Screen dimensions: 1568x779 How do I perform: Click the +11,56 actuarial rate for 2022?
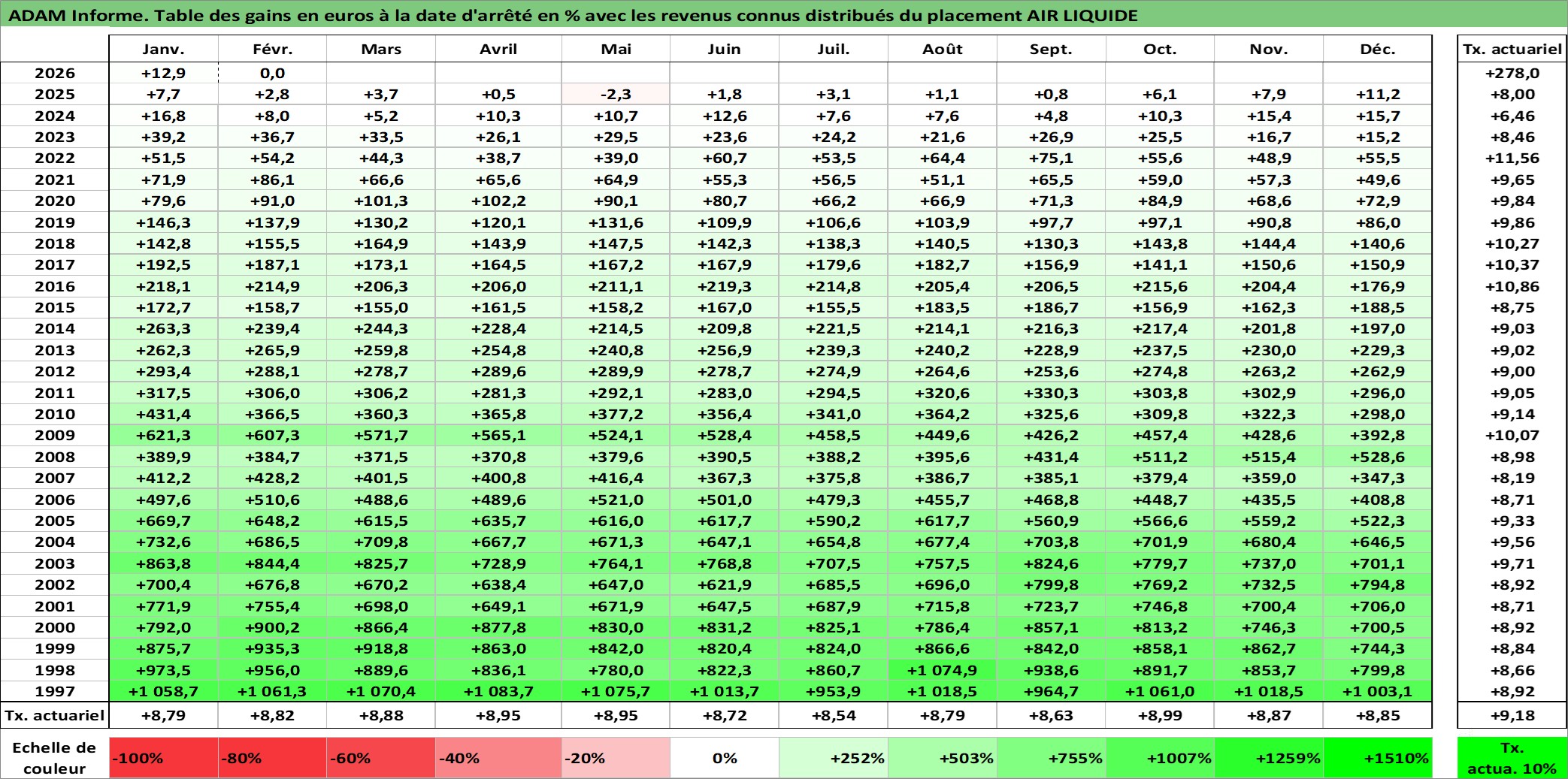[x=1512, y=158]
